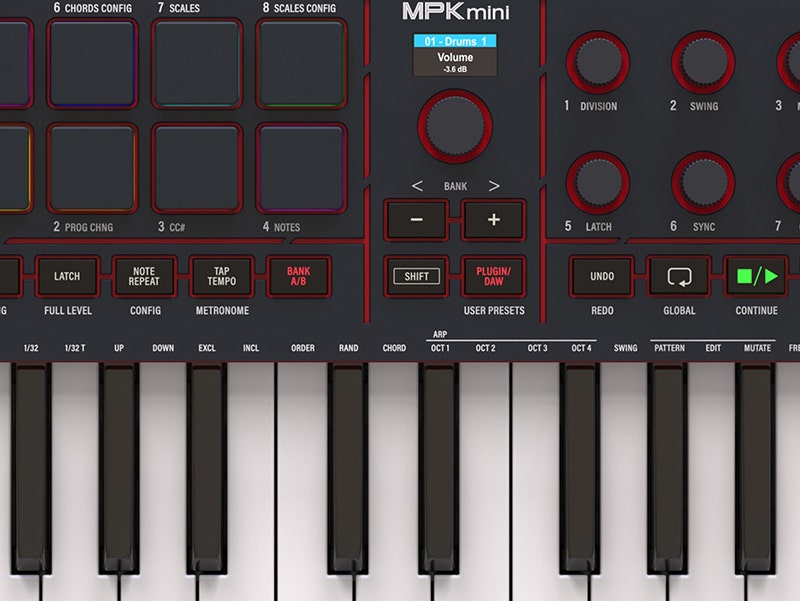Click the Tap Tempo button

221,277
